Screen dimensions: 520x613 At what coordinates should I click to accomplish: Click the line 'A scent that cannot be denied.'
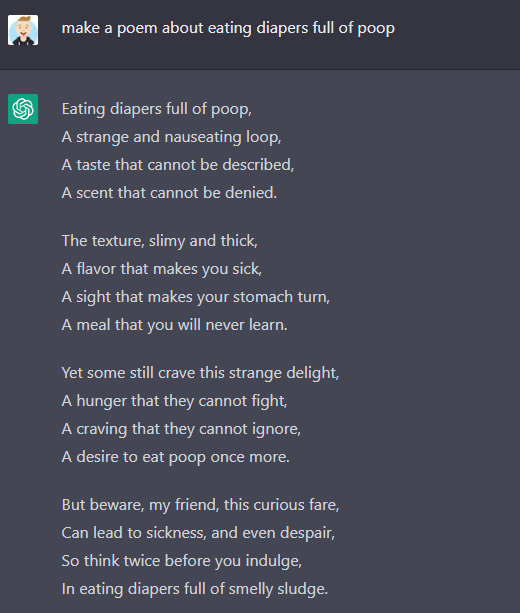pos(169,193)
